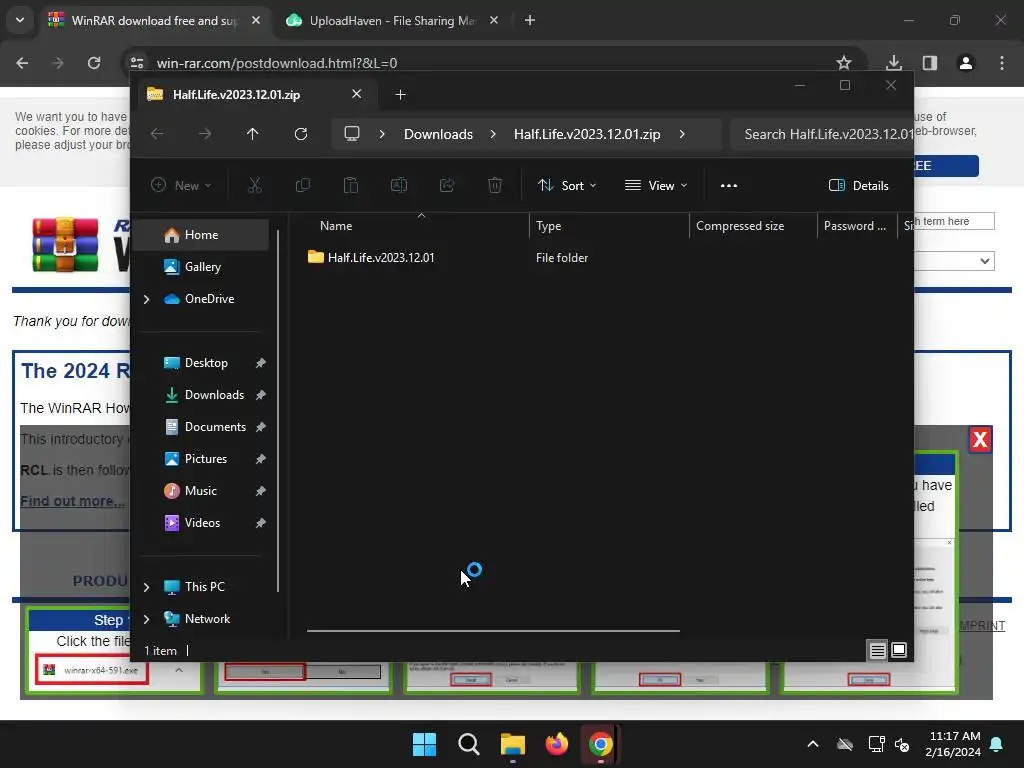
Task: Go forward in File Explorer navigation
Action: pos(205,134)
